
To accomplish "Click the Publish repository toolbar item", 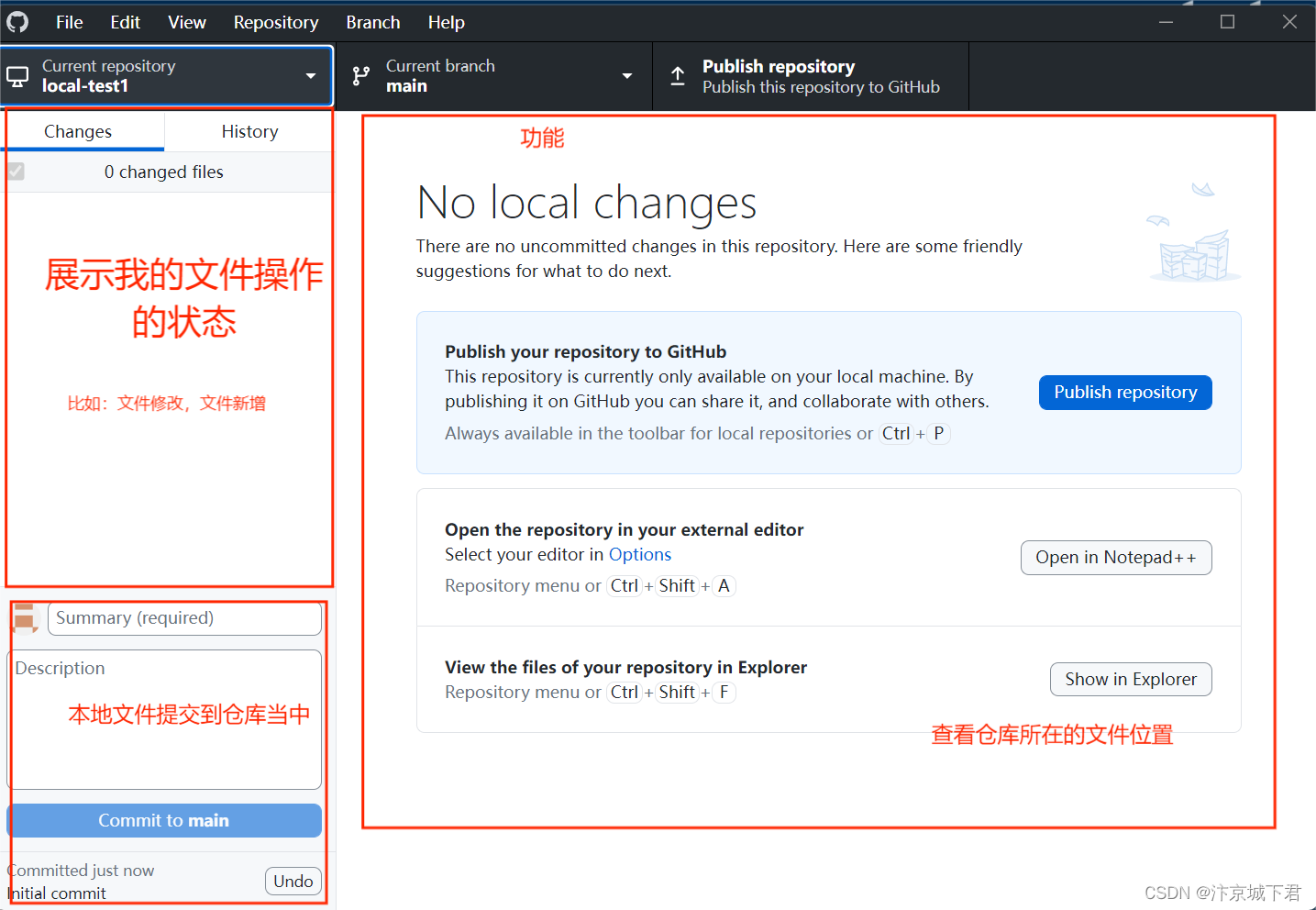I will [811, 76].
